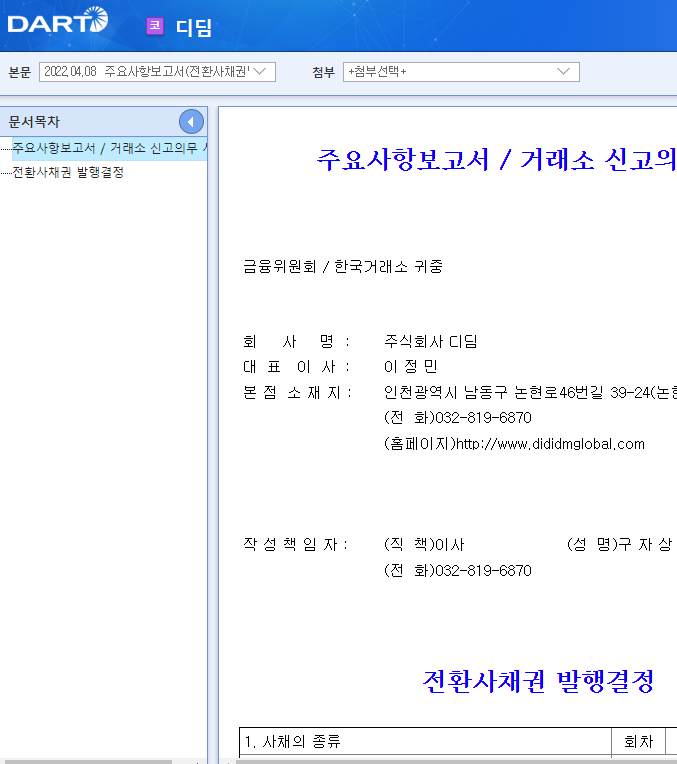Click the (성 명)구 자 상 text
The width and height of the screenshot is (677, 764).
pos(619,544)
